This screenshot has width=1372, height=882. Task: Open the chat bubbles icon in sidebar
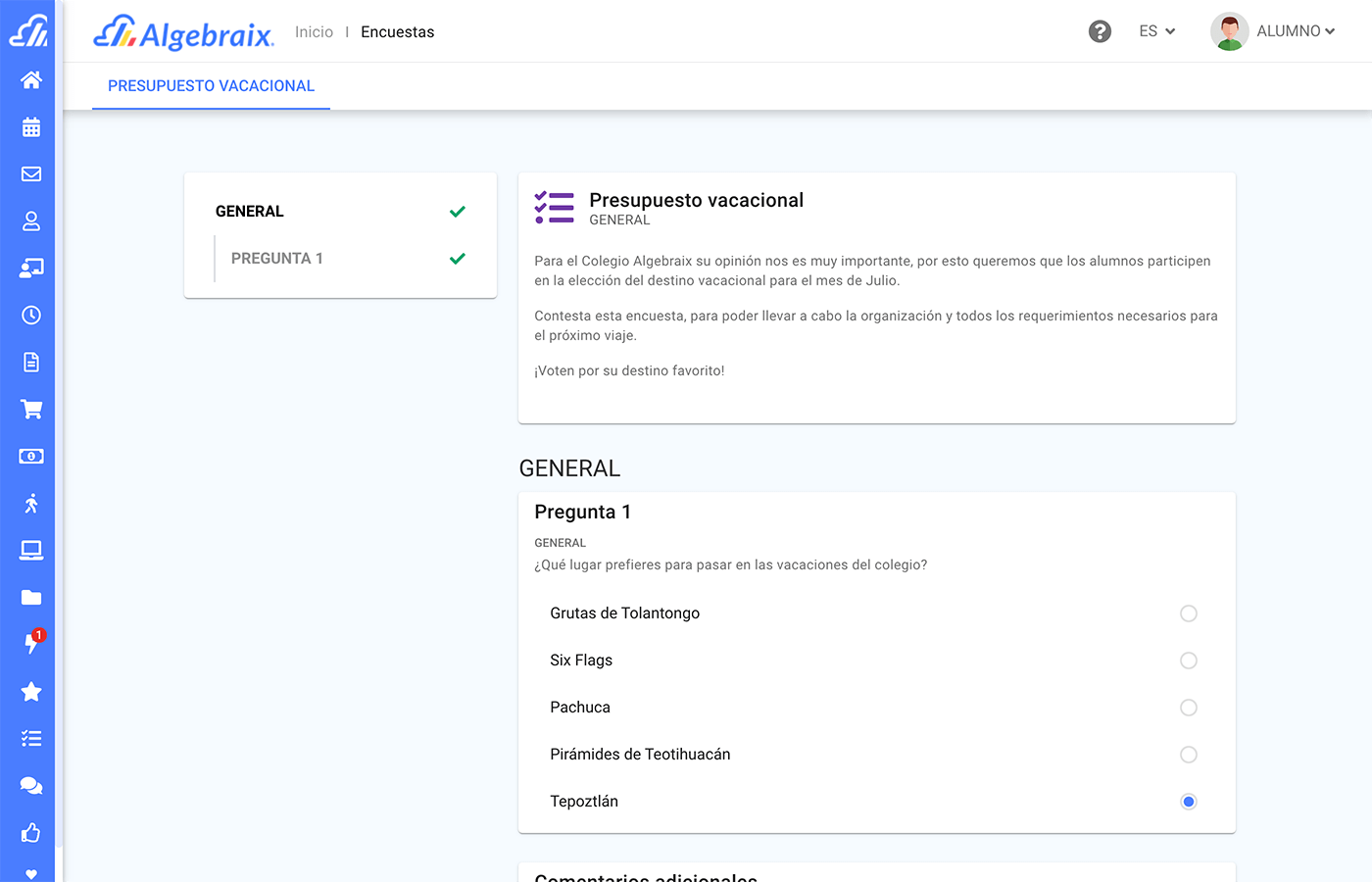click(31, 786)
